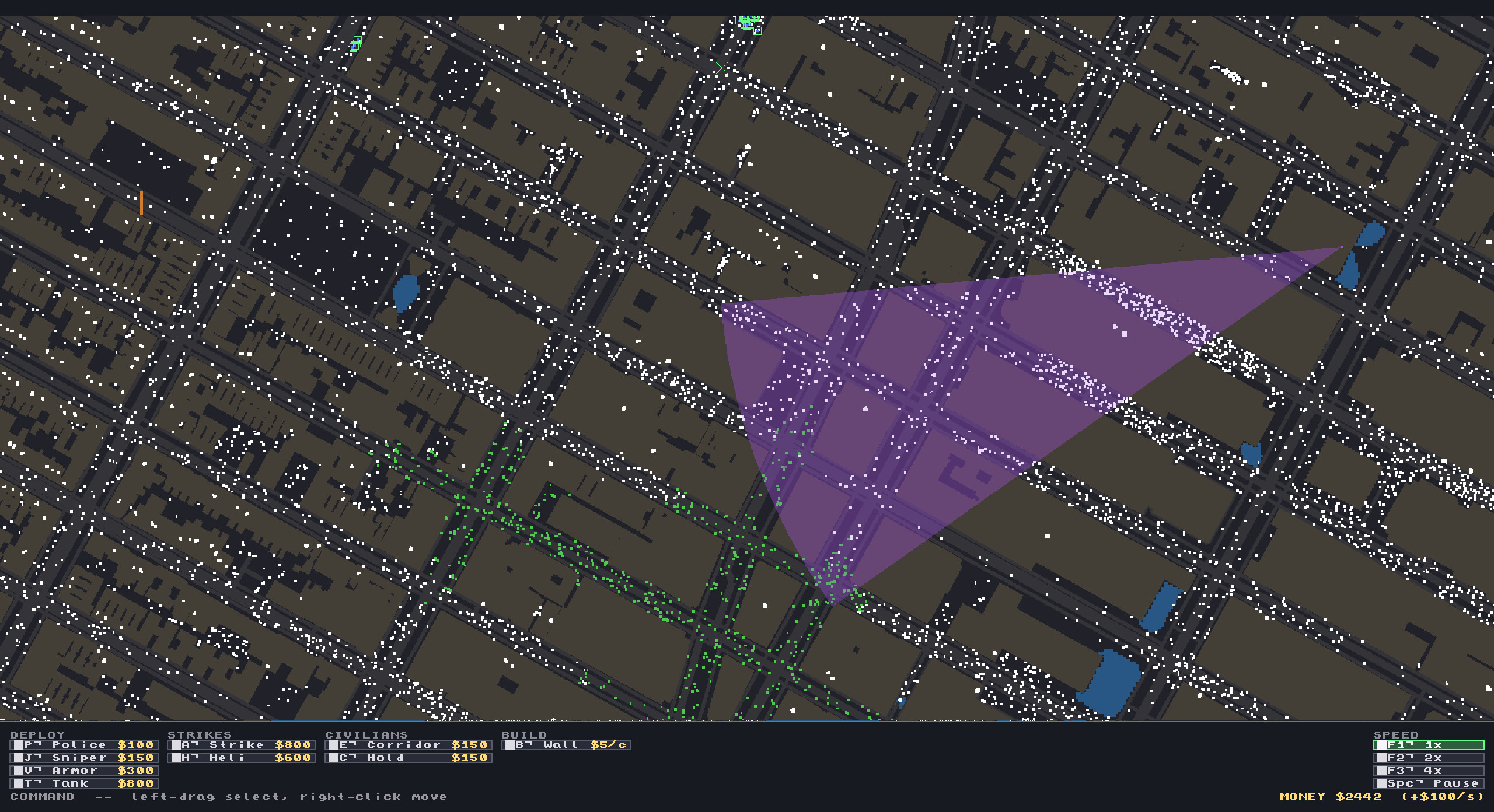Pause the game with the Pause button
Viewport: 1494px width, 812px height.
pos(1429,783)
